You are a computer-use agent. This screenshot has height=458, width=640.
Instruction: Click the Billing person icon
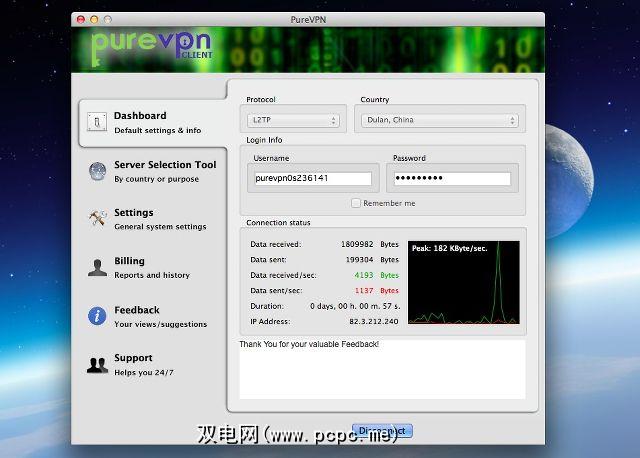click(98, 268)
